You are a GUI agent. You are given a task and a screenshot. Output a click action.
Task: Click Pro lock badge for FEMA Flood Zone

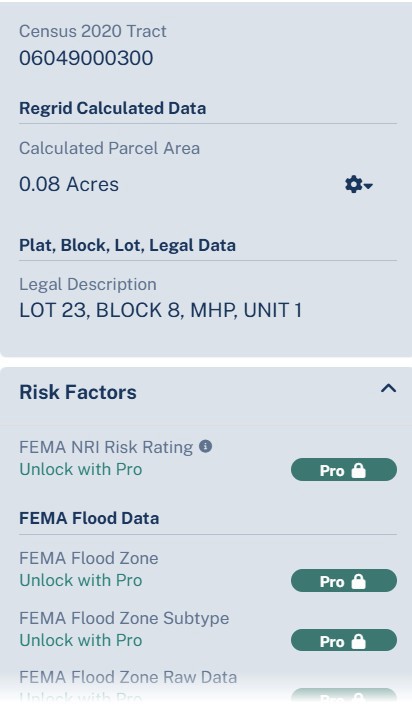[x=344, y=581]
